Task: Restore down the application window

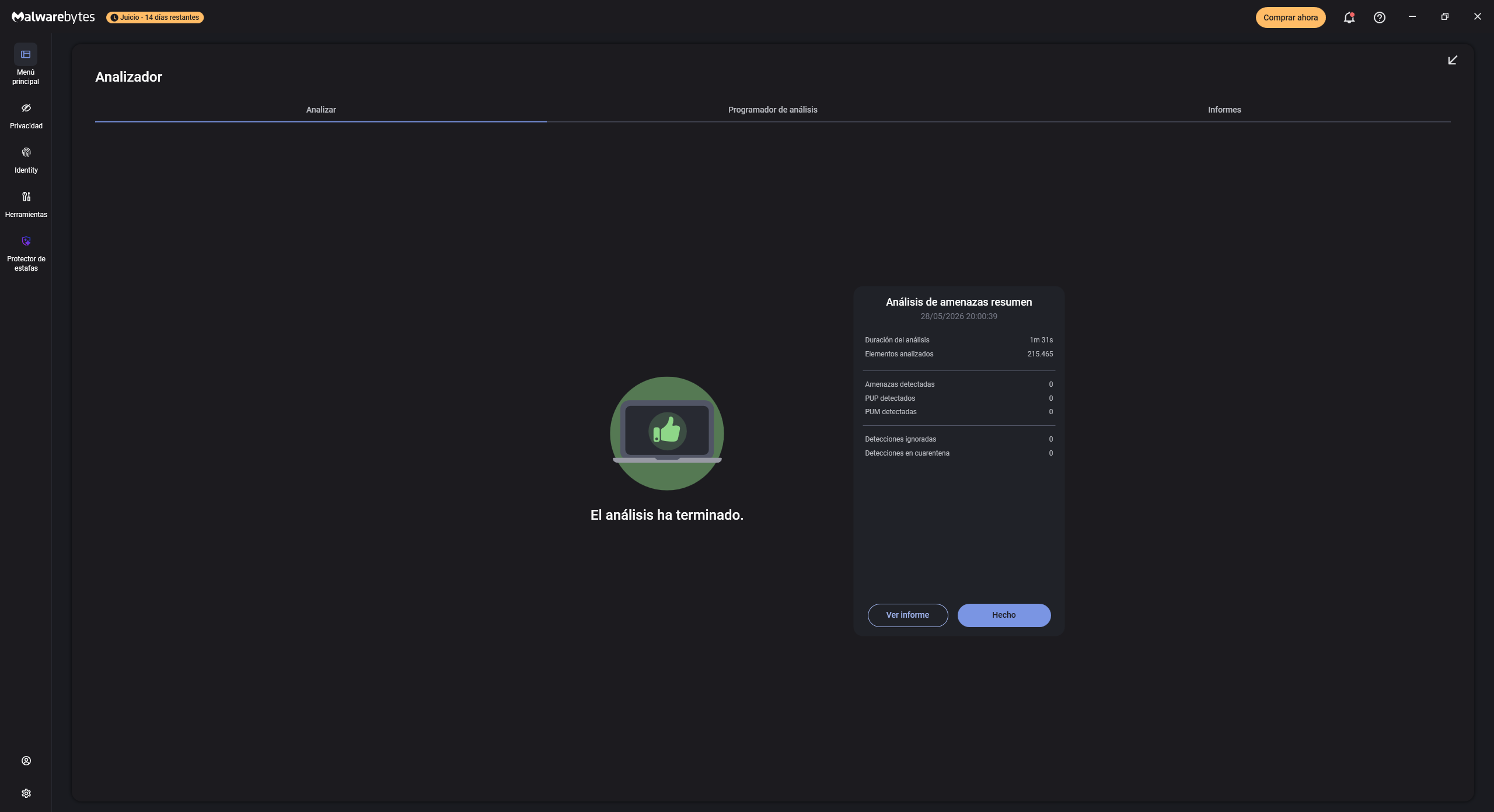Action: click(1445, 17)
